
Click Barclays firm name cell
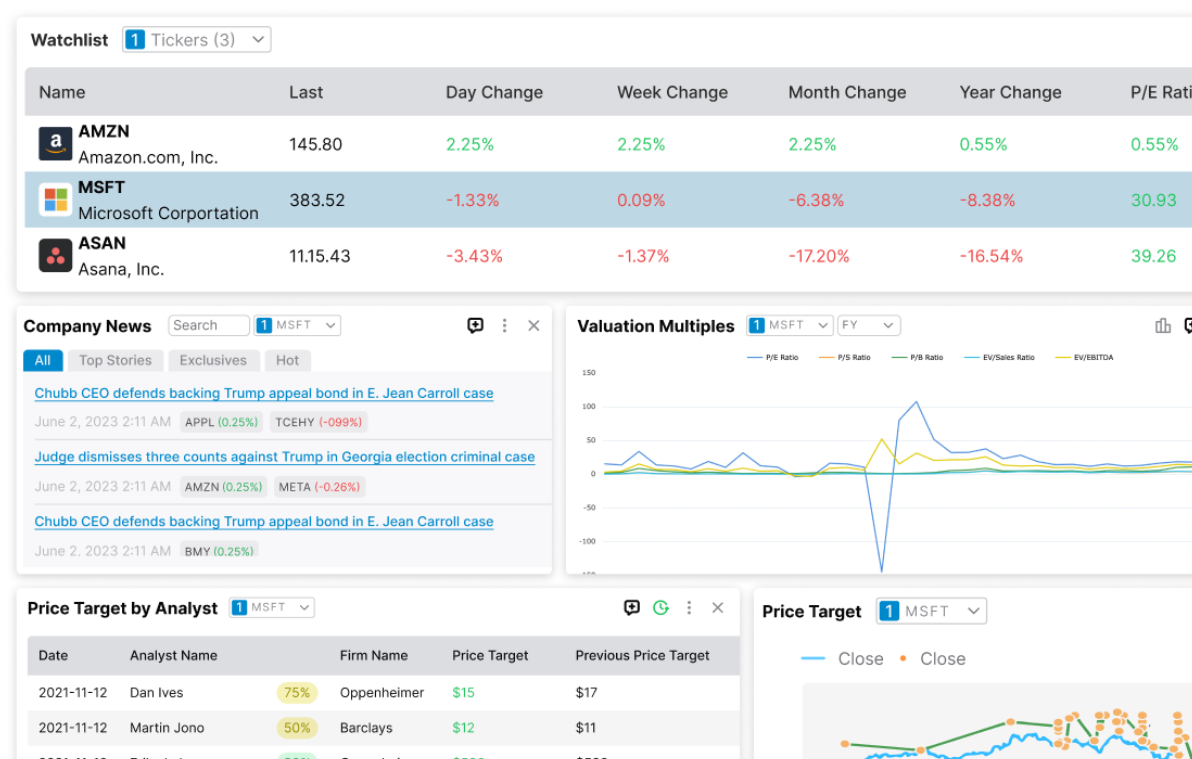(x=366, y=728)
